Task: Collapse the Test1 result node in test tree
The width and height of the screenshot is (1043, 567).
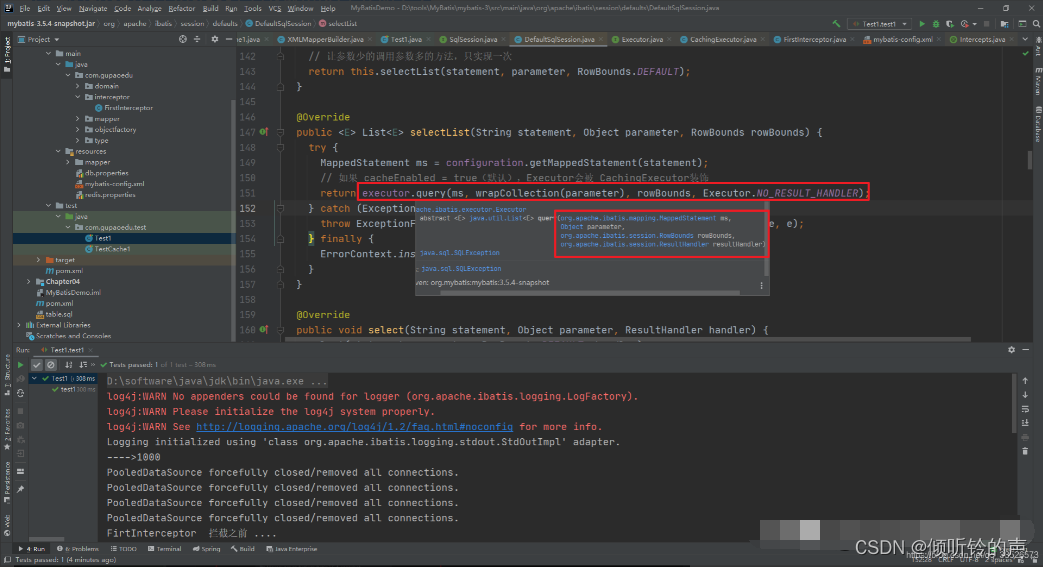Action: click(34, 378)
